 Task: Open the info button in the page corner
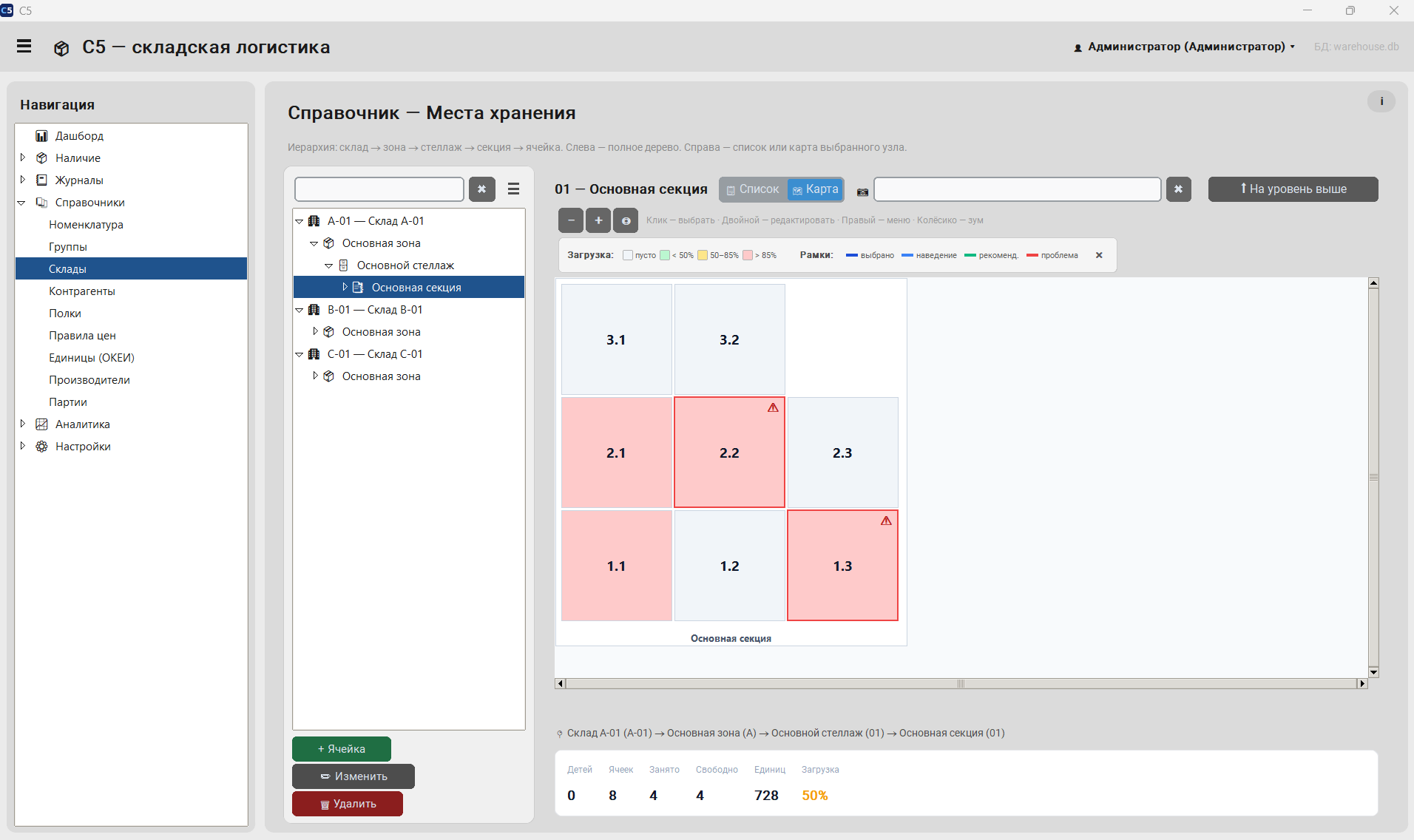[x=1381, y=101]
